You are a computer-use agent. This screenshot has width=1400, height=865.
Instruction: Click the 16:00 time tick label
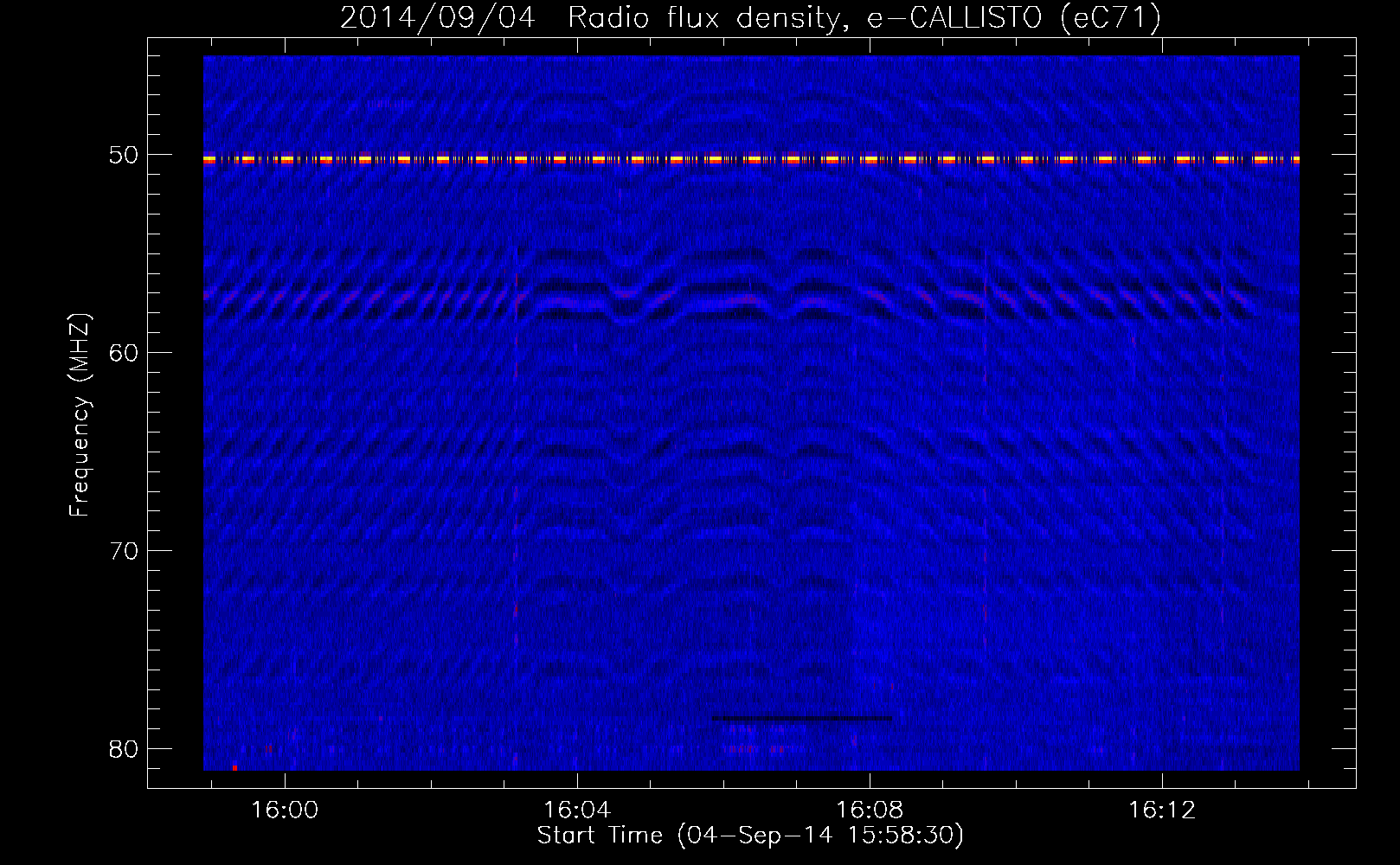coord(285,811)
